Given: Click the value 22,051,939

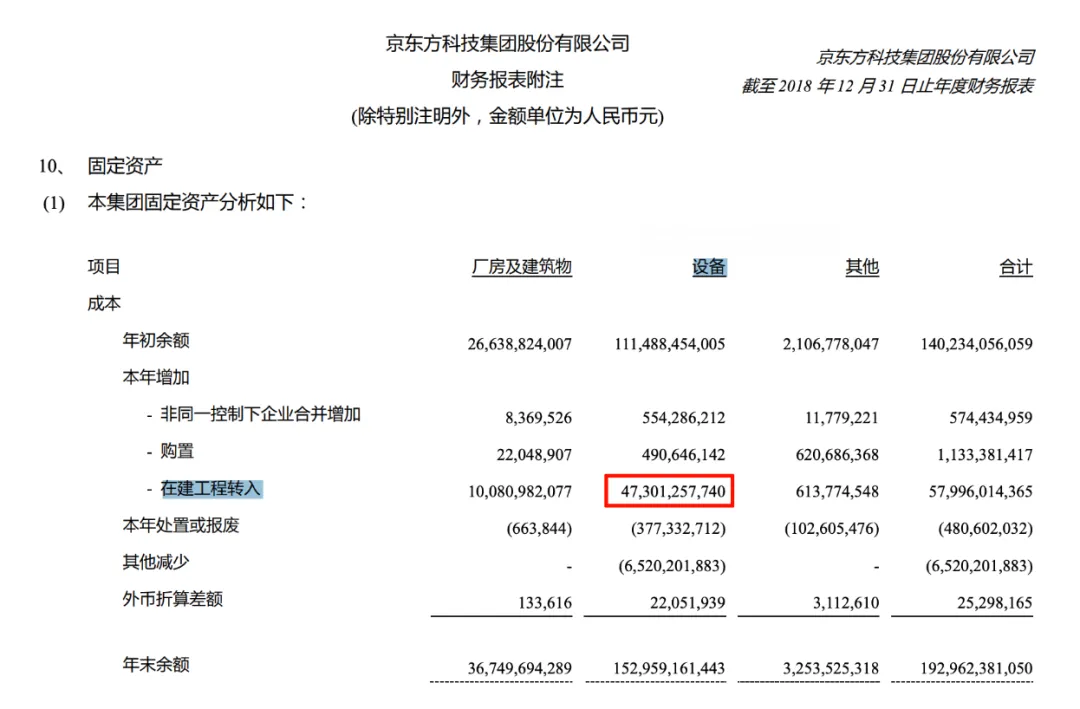Looking at the screenshot, I should tap(687, 603).
